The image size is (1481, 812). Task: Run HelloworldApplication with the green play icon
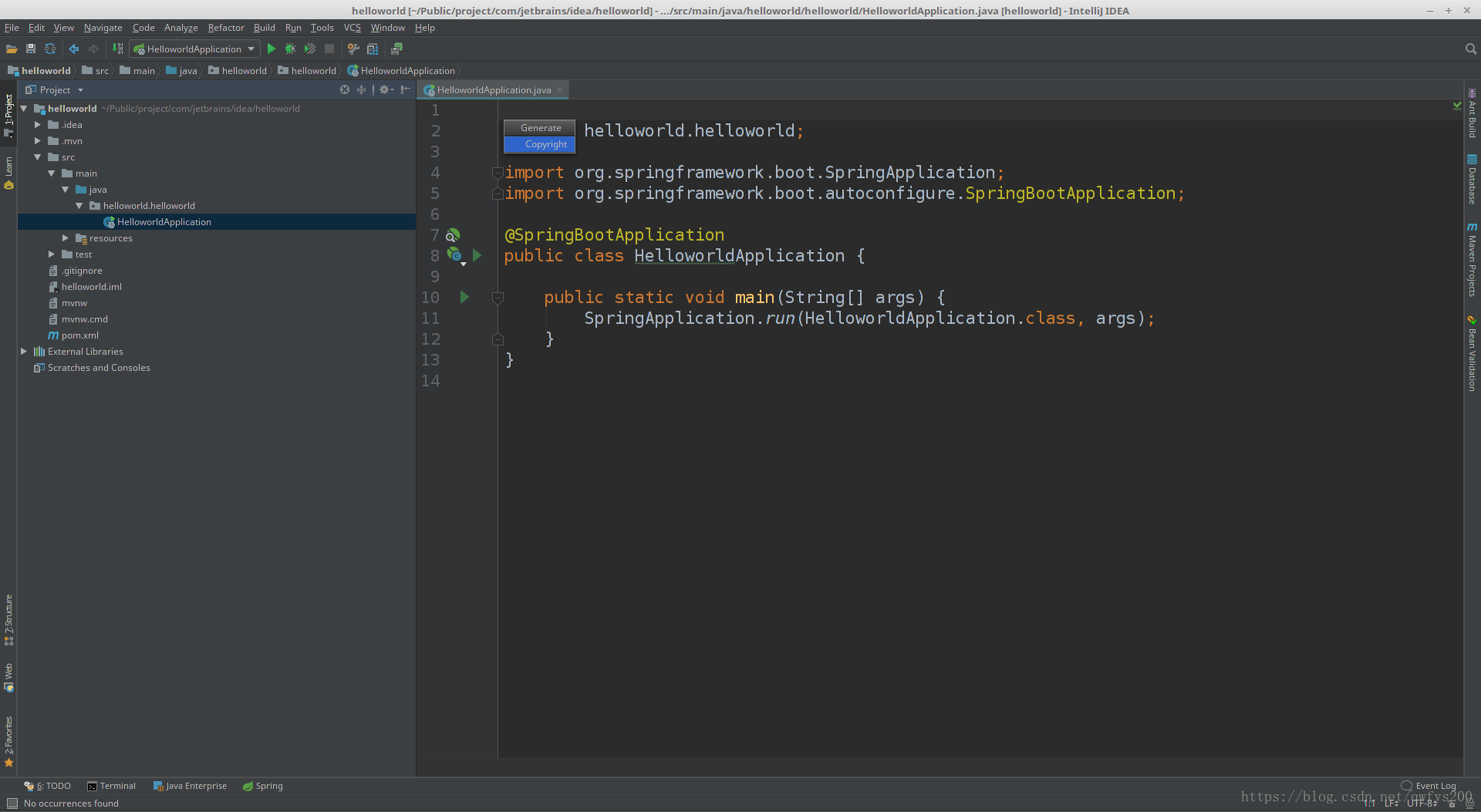[x=272, y=49]
